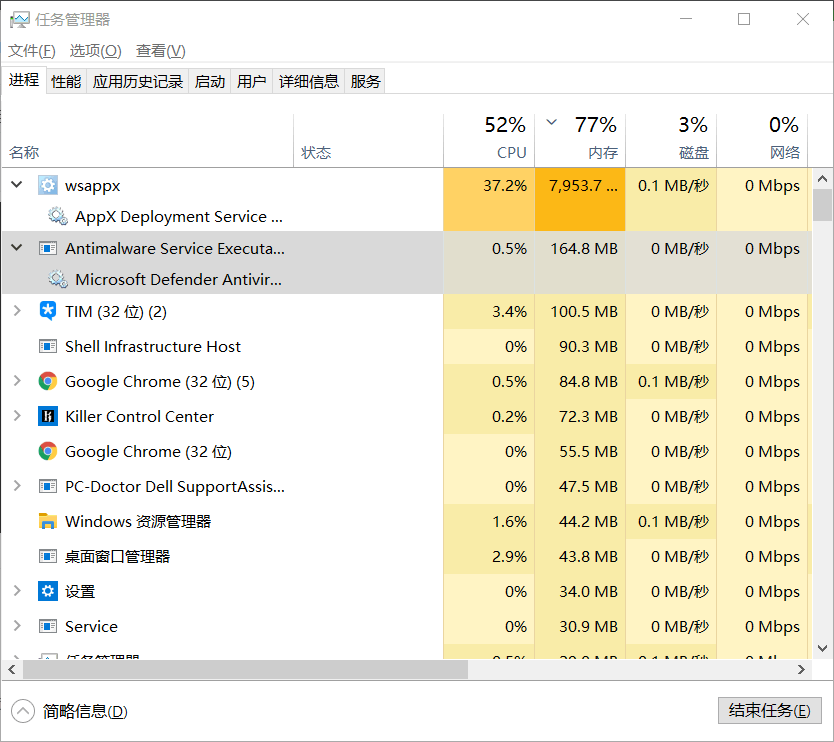Click the horizontal scrollbar thumb
Viewport: 834px width, 742px height.
[245, 669]
